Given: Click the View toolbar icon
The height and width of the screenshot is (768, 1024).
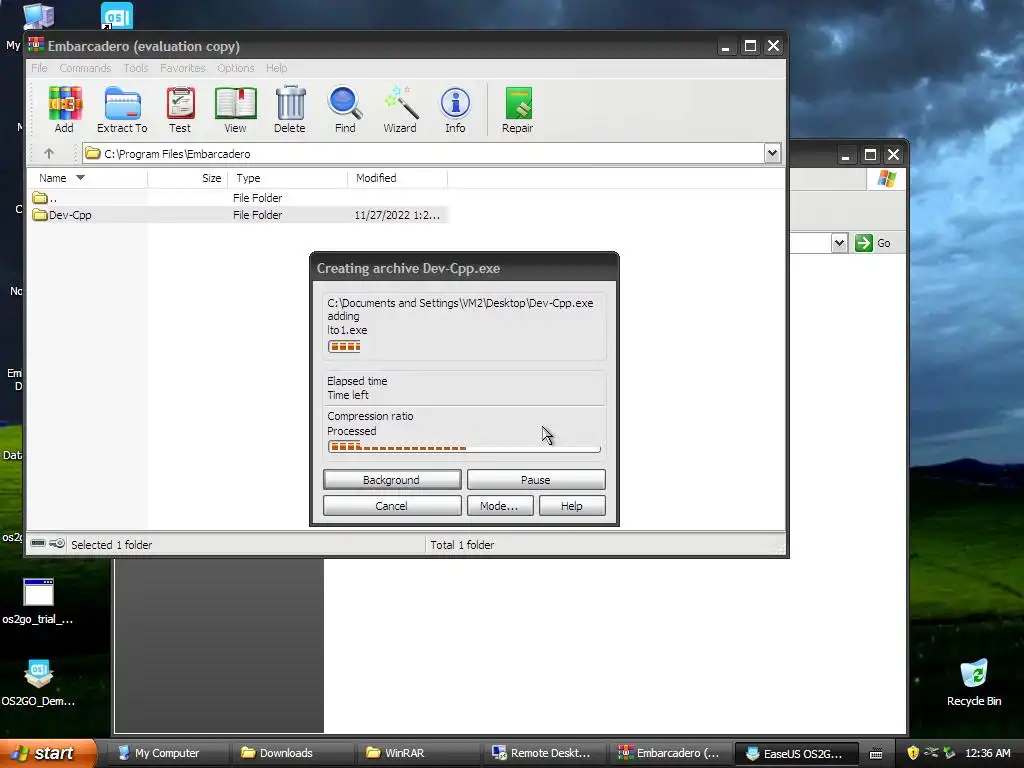Looking at the screenshot, I should (x=235, y=109).
